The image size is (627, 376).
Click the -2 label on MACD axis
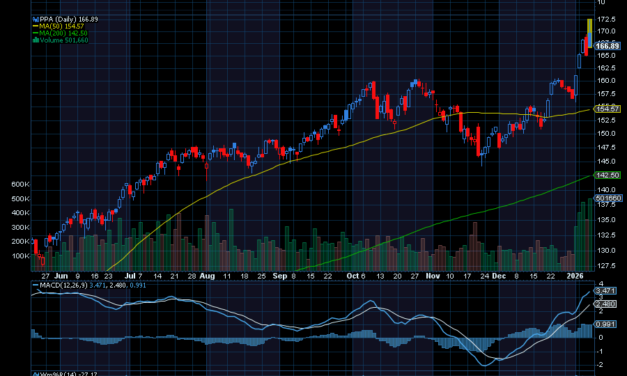pos(600,365)
